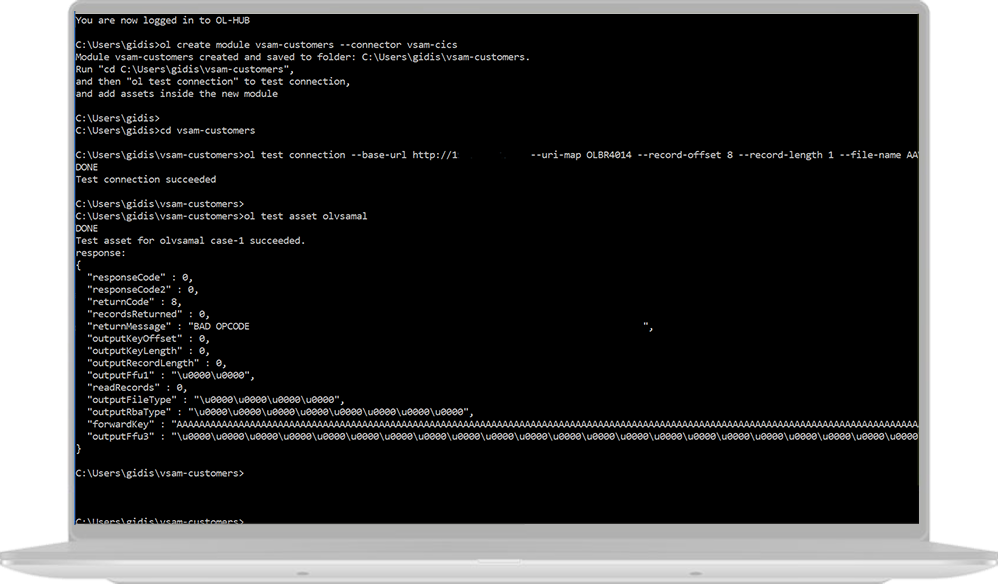The height and width of the screenshot is (584, 998).
Task: Click 'Test asset for olvsamal case-1 succeeded' line
Action: click(190, 240)
